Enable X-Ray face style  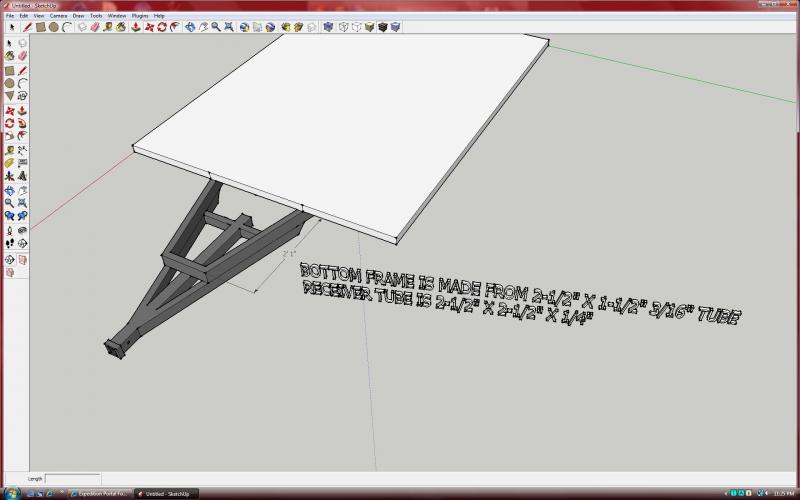click(x=329, y=27)
